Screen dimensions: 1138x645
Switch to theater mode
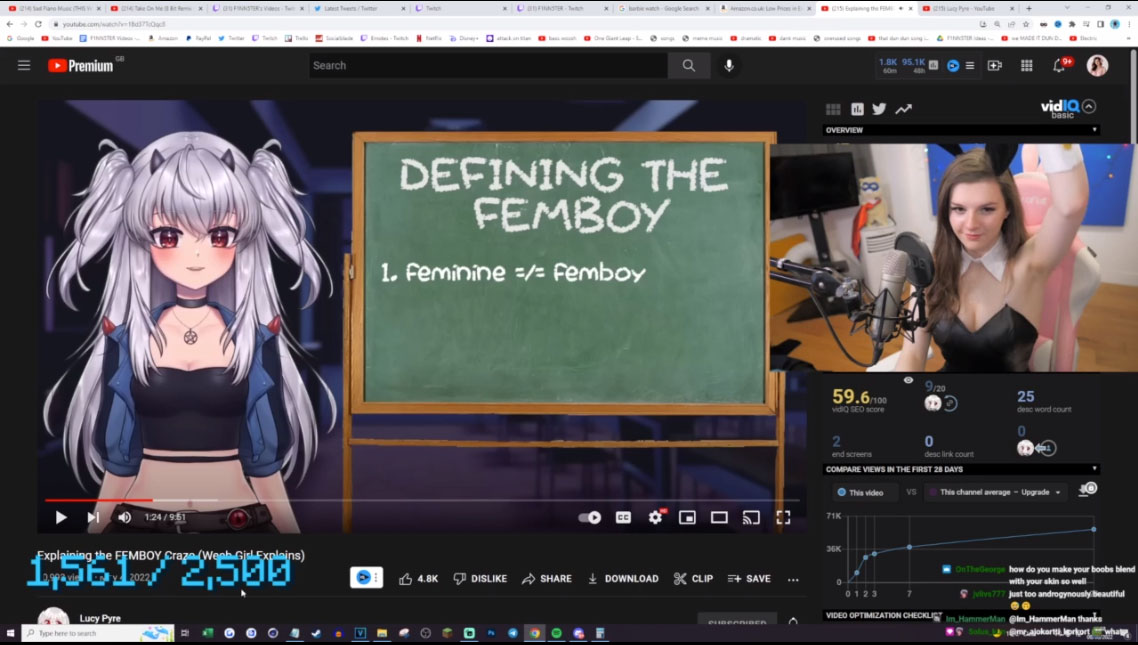point(719,517)
